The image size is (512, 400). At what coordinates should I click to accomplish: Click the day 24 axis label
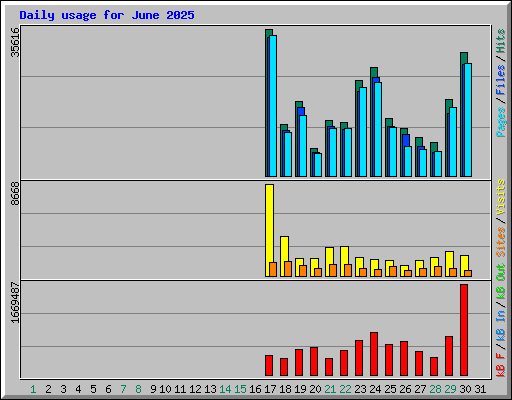[x=375, y=389]
